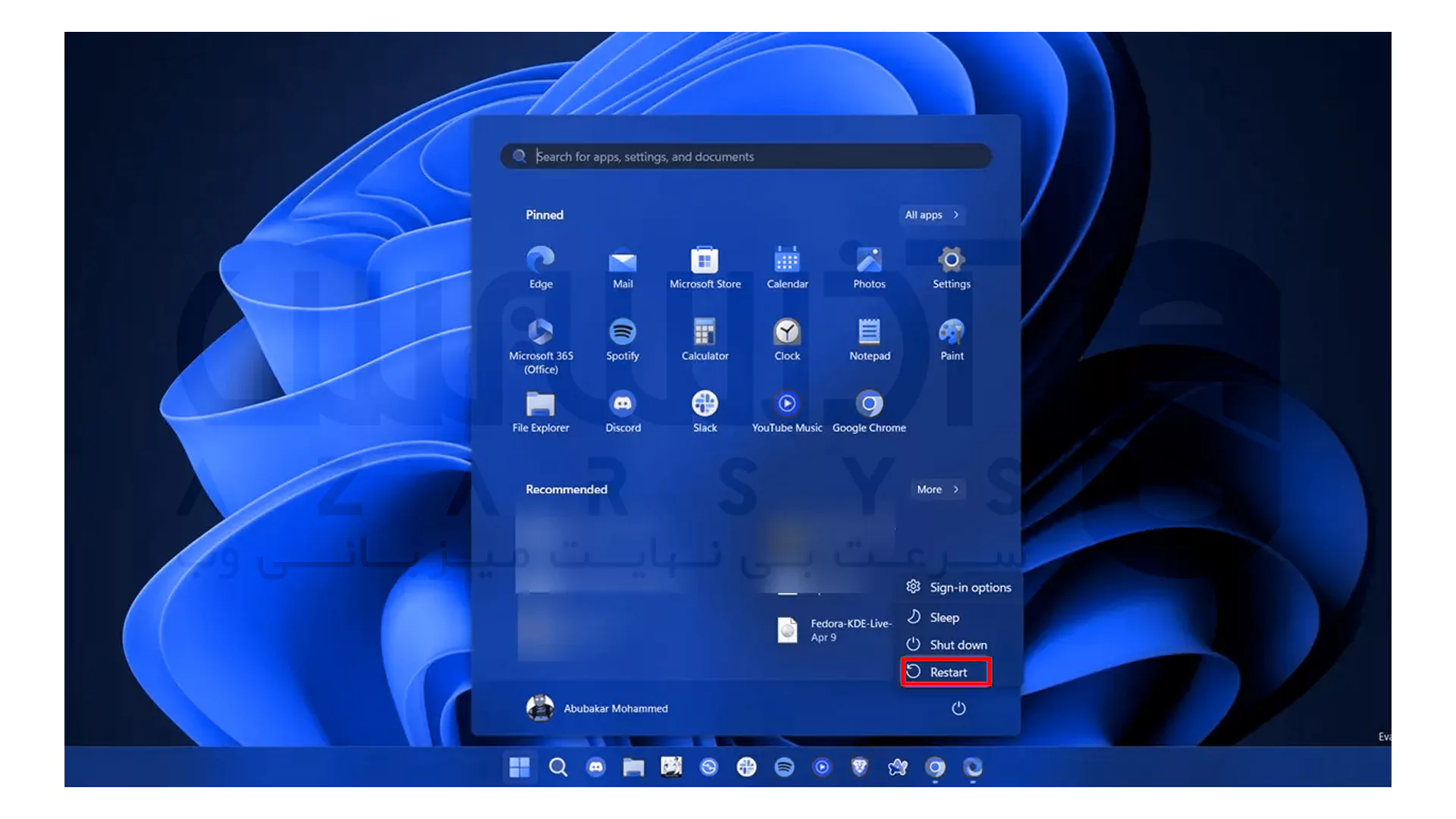
Task: Switch to Edge on the taskbar
Action: (973, 767)
